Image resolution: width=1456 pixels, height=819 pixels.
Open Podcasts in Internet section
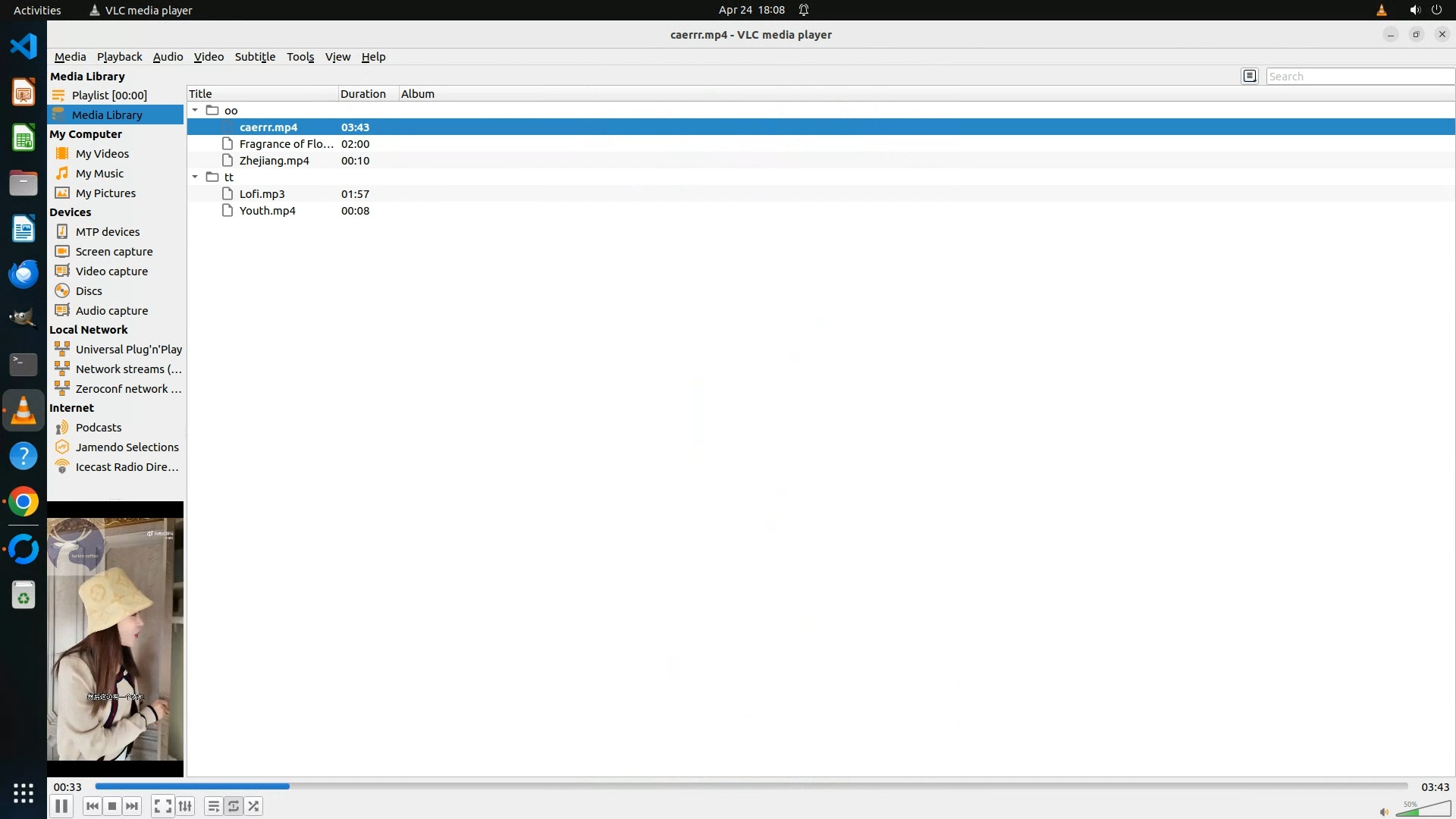98,428
